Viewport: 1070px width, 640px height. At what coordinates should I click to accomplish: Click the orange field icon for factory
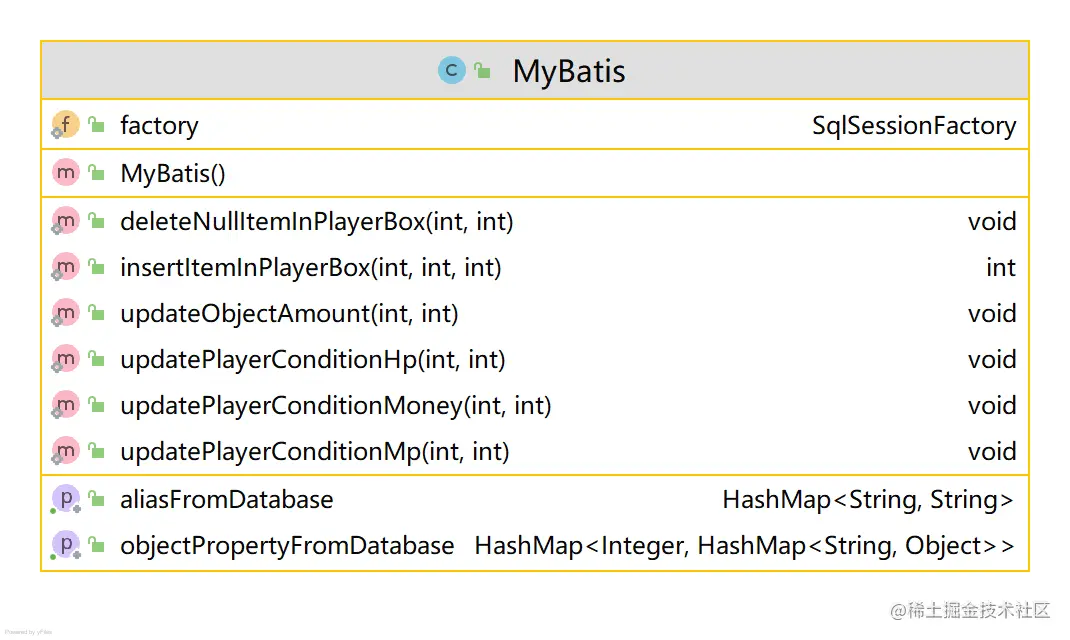(x=66, y=125)
